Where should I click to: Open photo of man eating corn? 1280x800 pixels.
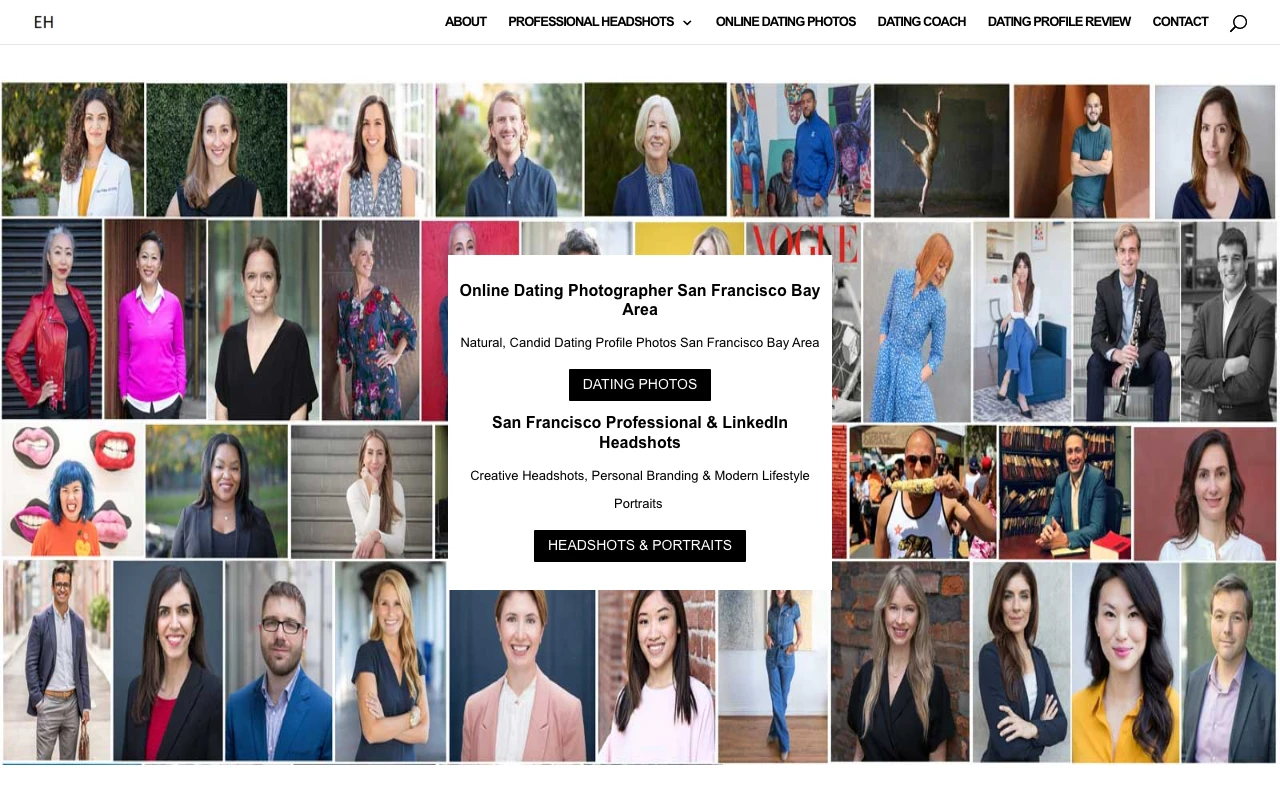922,491
